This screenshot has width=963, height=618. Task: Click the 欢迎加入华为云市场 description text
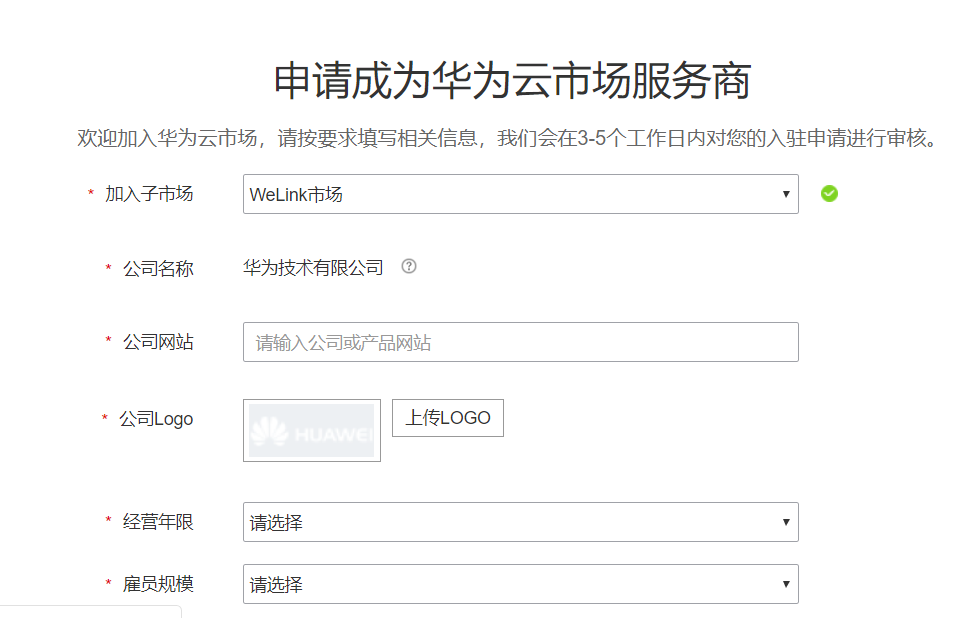click(507, 138)
